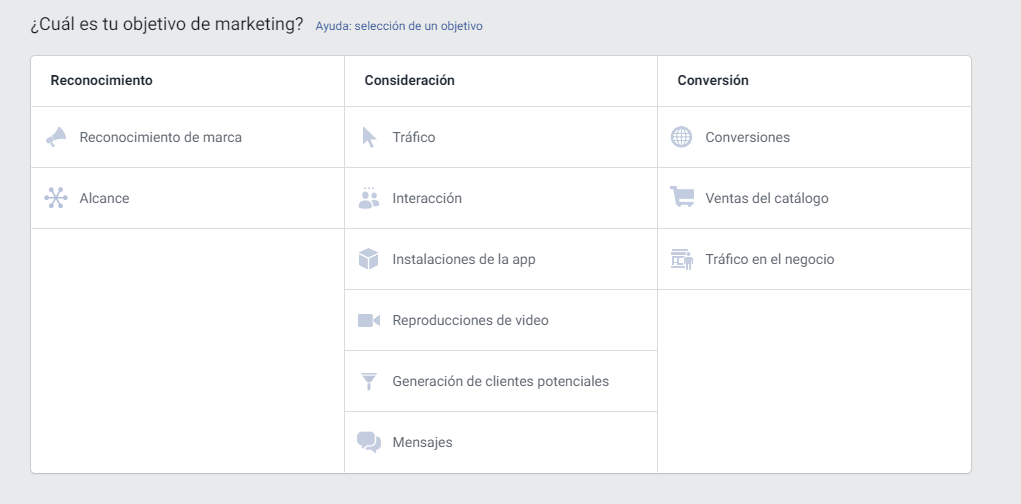The height and width of the screenshot is (504, 1021).
Task: Click the cursor arrow Tráfico icon
Action: click(369, 137)
